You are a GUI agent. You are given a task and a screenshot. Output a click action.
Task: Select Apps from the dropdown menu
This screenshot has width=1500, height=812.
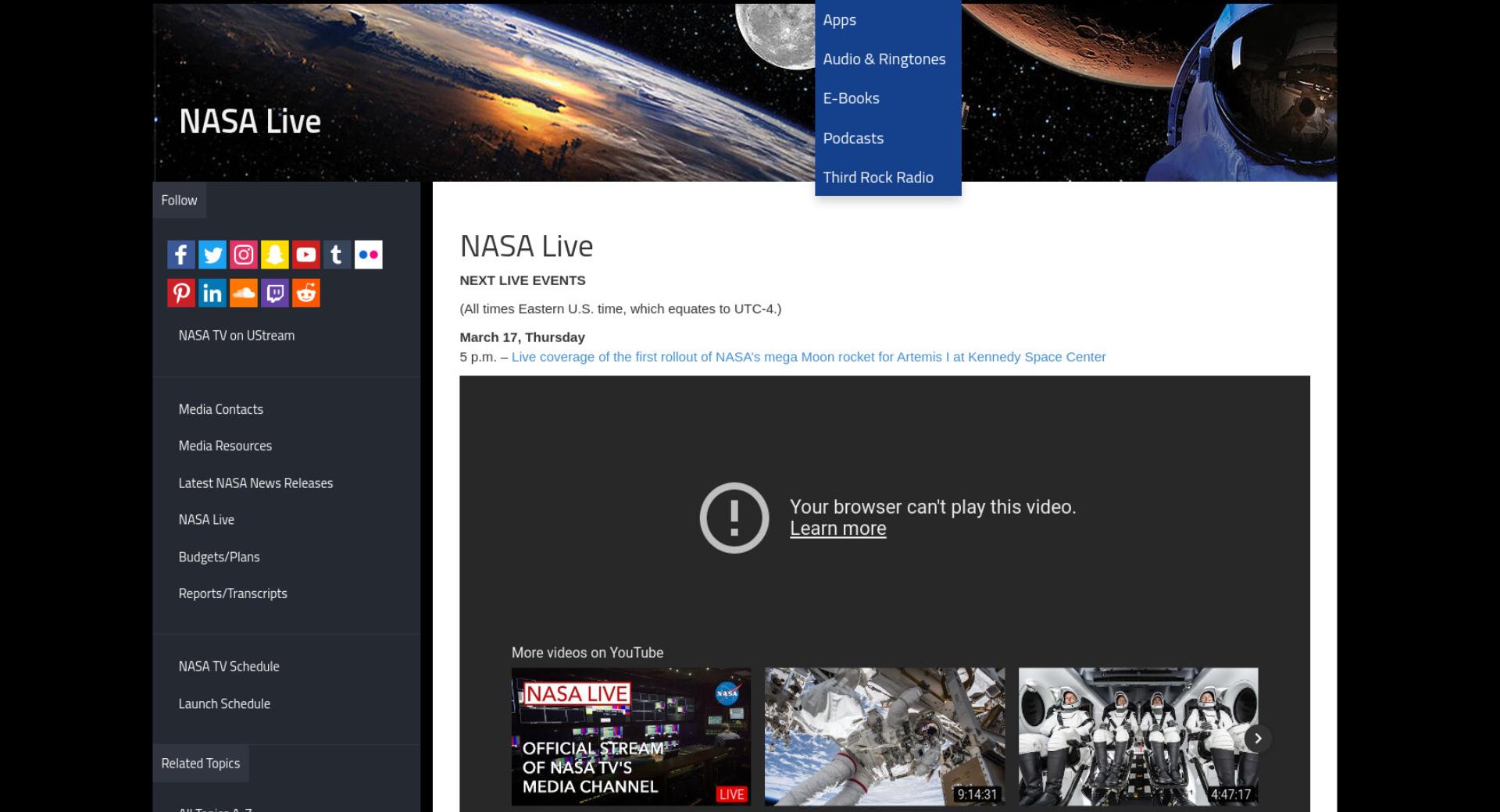pyautogui.click(x=887, y=20)
